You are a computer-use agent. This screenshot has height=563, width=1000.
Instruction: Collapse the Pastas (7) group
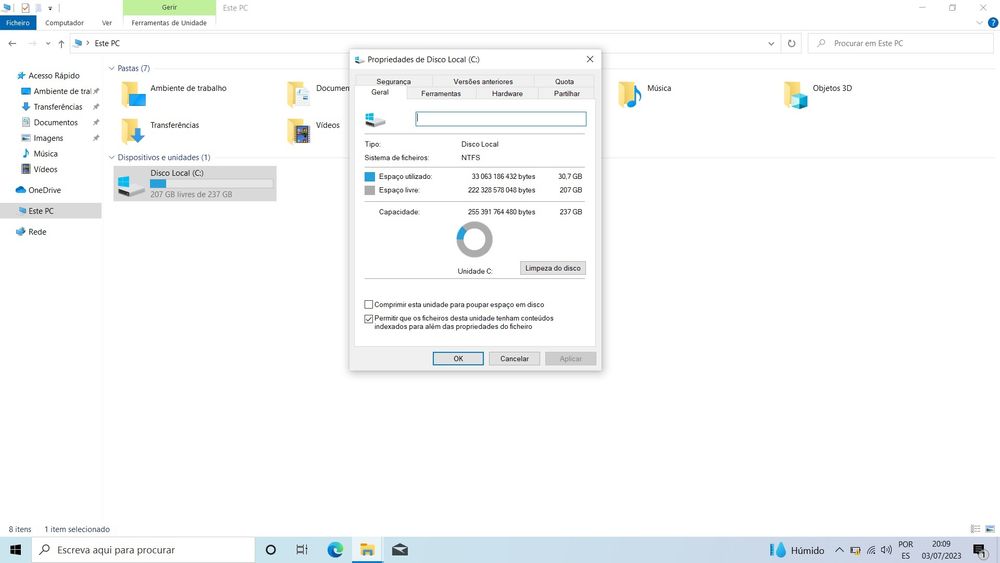point(112,68)
